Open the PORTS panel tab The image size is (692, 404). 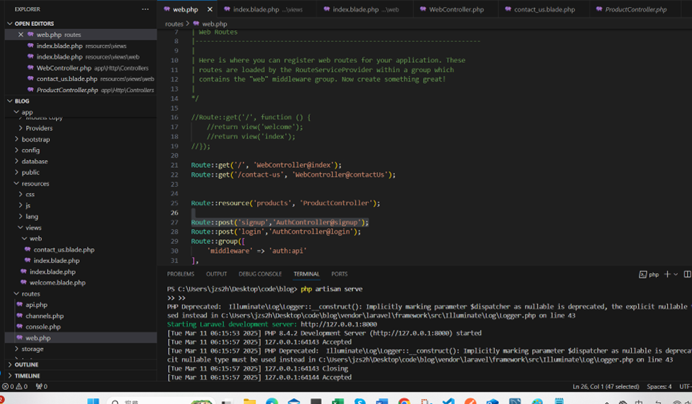click(x=339, y=274)
